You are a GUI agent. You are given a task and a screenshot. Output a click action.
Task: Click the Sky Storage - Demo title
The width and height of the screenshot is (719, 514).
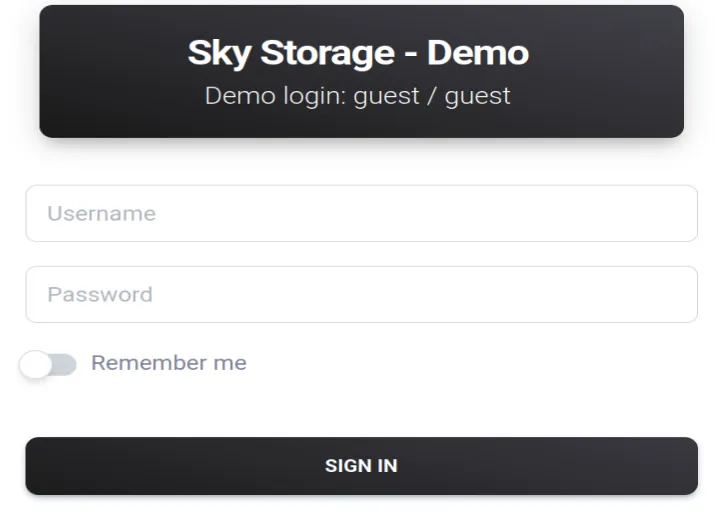tap(358, 53)
